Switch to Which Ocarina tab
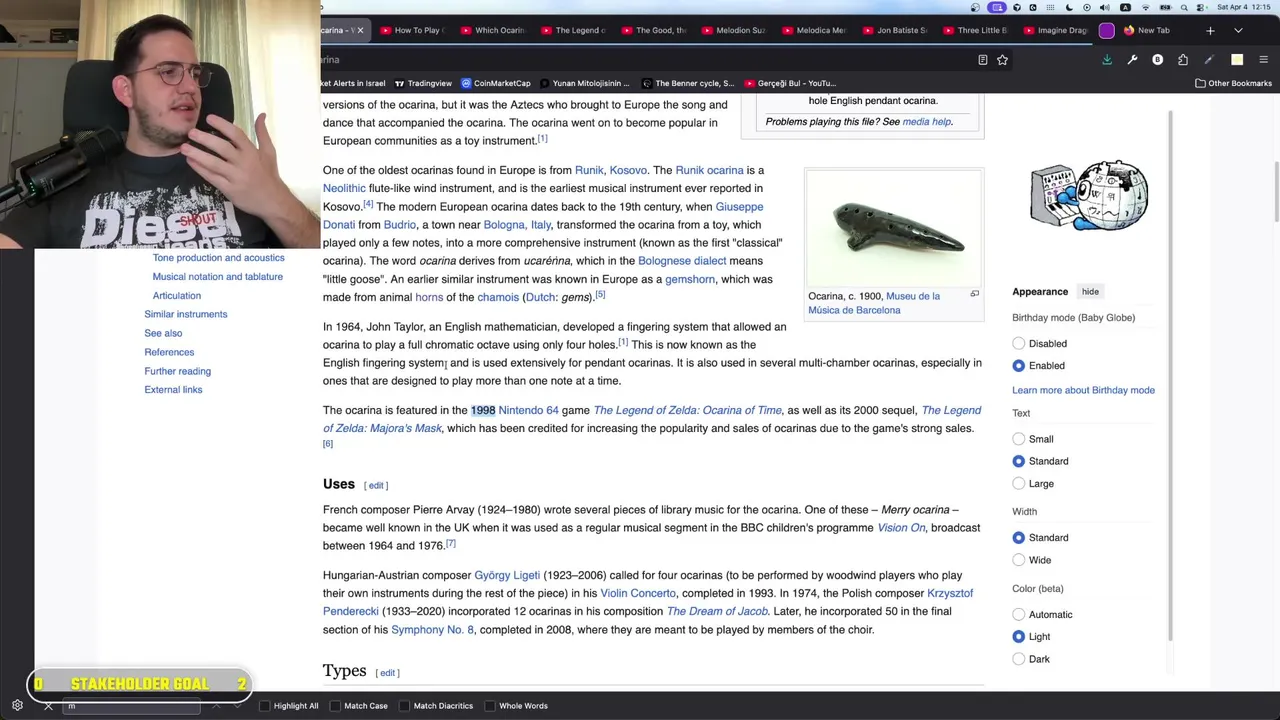 pos(494,30)
